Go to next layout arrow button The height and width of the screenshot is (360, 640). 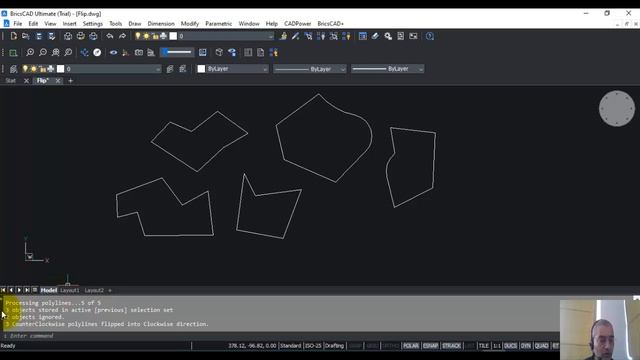pyautogui.click(x=19, y=290)
